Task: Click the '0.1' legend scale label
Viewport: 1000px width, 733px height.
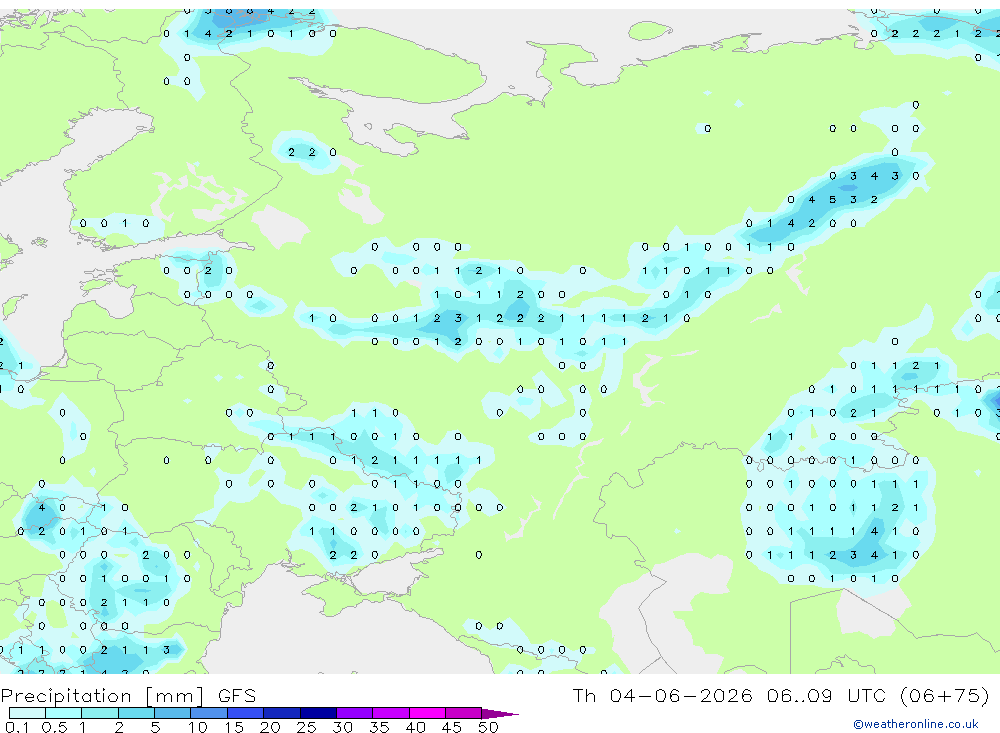Action: [17, 727]
